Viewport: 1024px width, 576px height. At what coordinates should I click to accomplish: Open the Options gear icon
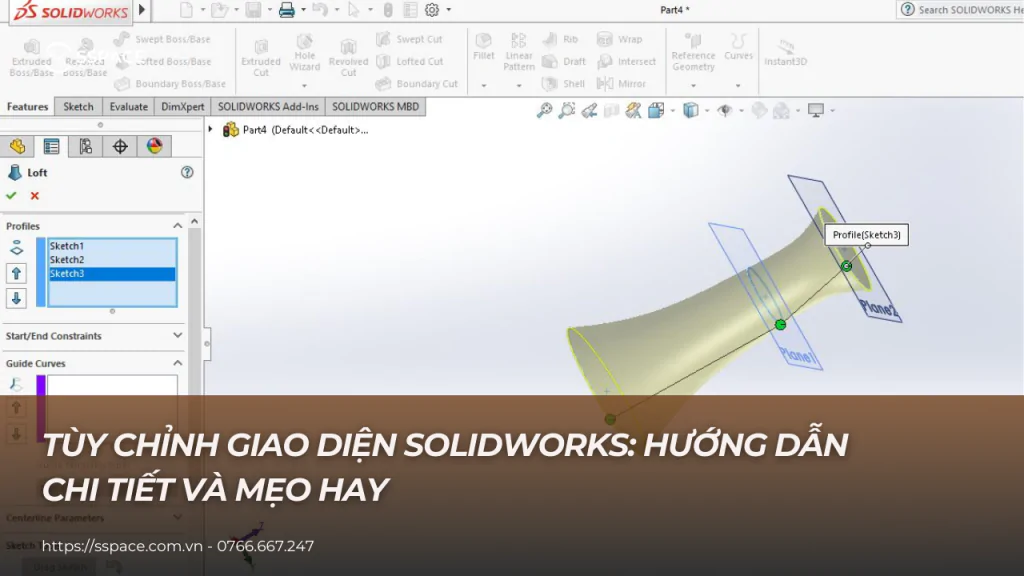click(432, 10)
